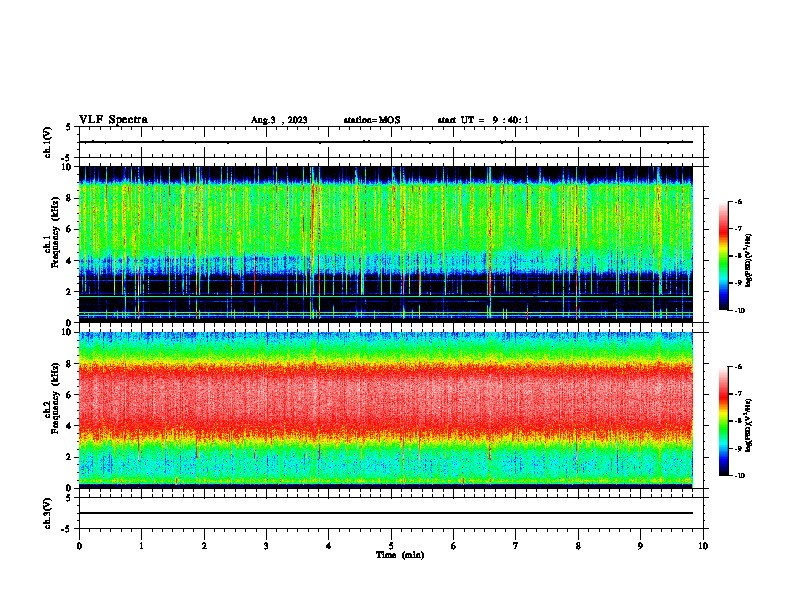Click the "0" tick on Time axis
This screenshot has height=612, width=792.
click(79, 546)
